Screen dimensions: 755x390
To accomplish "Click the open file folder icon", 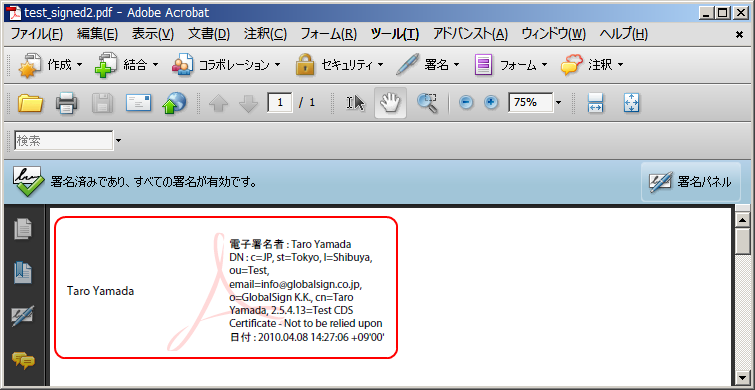I will click(30, 103).
